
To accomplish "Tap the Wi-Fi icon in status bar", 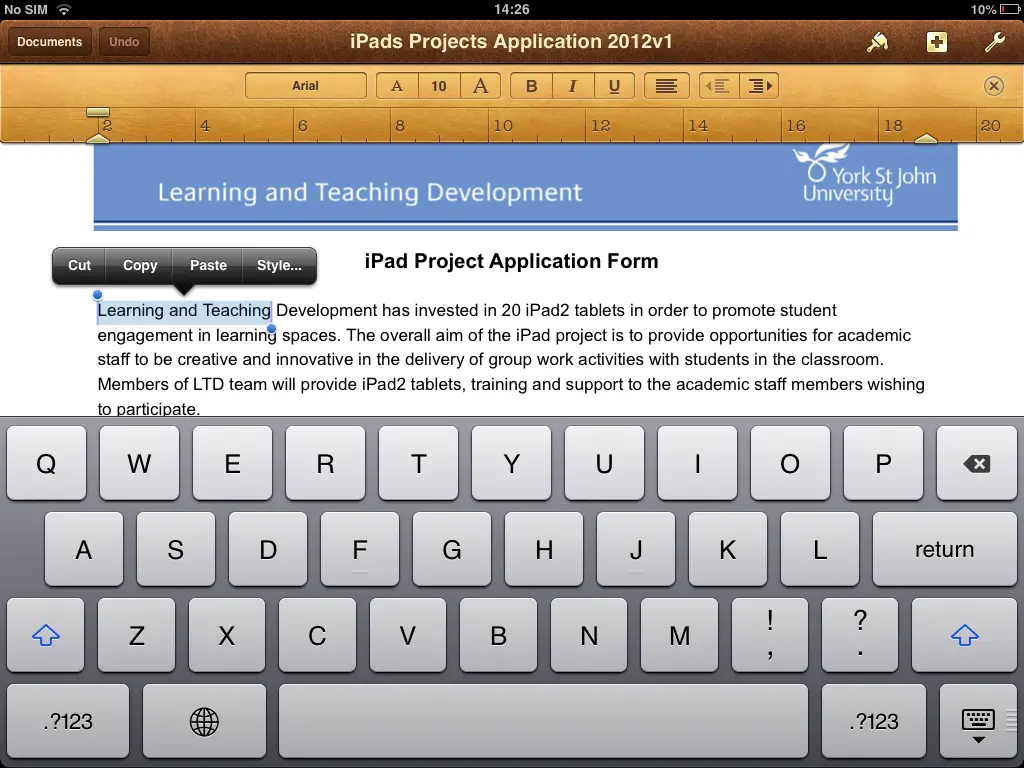I will click(x=63, y=9).
